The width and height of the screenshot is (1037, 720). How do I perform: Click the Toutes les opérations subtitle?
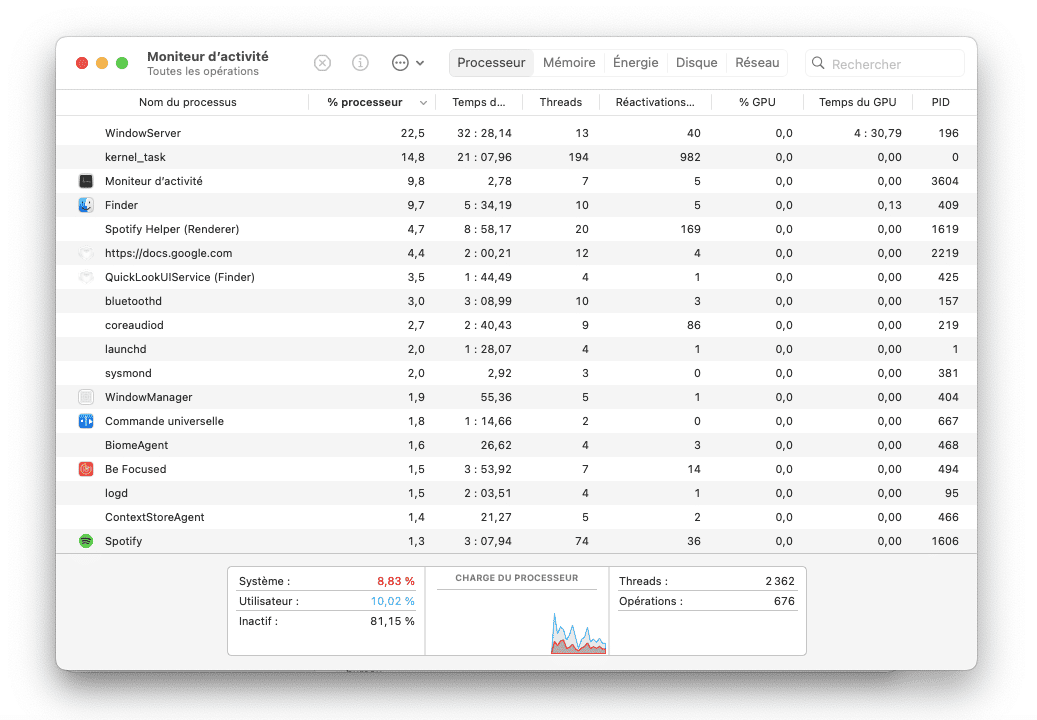click(x=203, y=71)
